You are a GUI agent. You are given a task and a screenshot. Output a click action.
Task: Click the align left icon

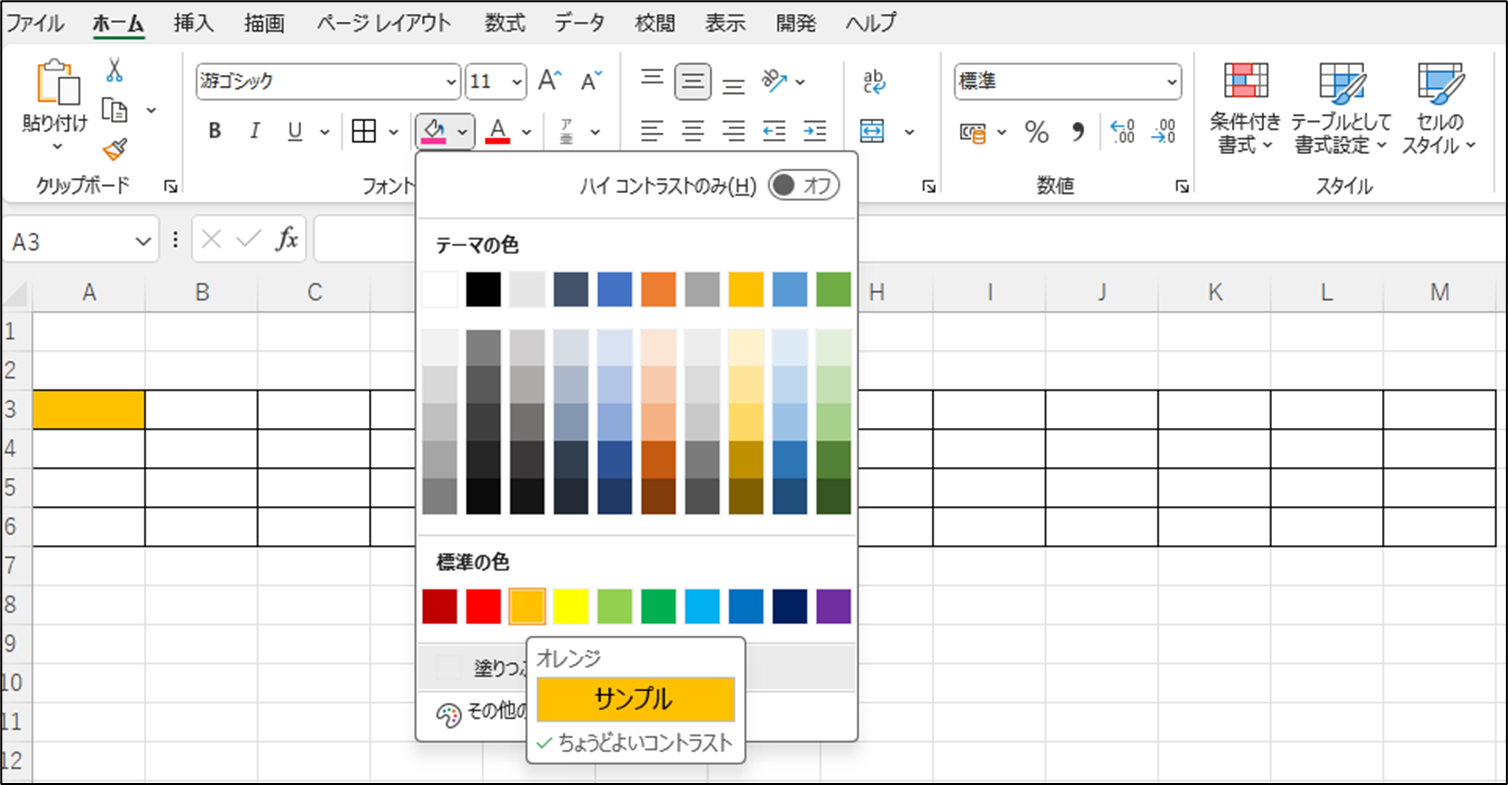pyautogui.click(x=652, y=131)
